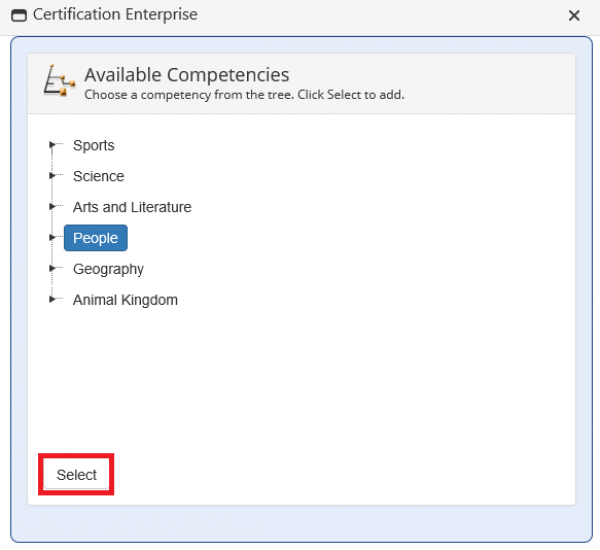Close the Certification Enterprise dialog

574,16
